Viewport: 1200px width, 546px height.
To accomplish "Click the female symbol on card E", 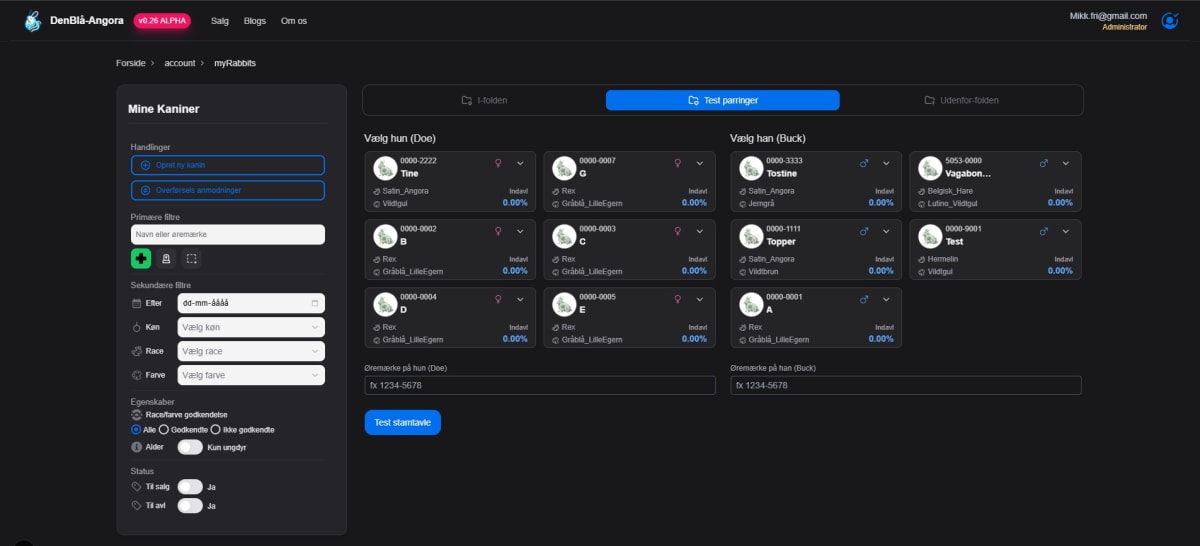I will tap(677, 299).
